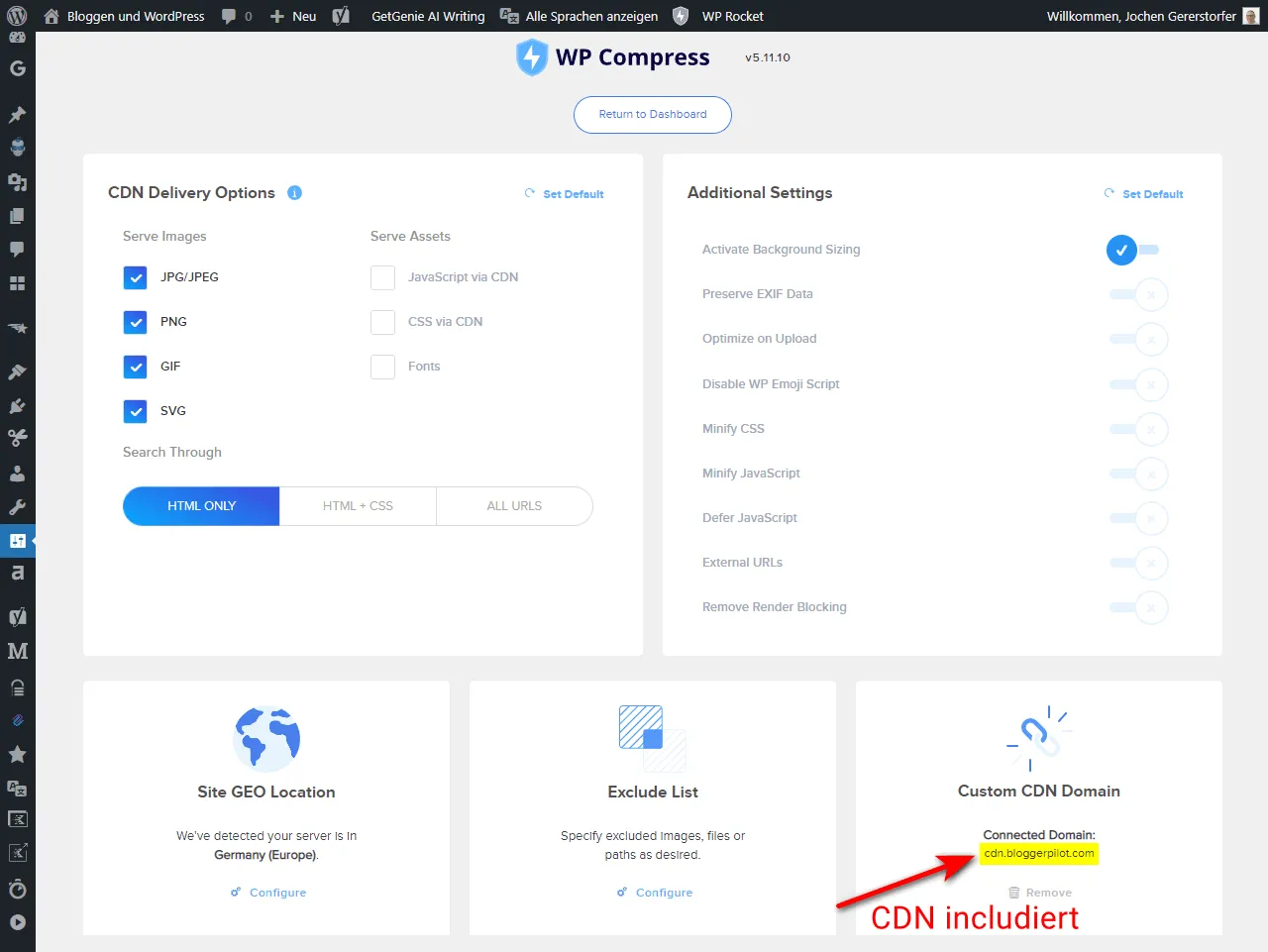The height and width of the screenshot is (952, 1268).
Task: Uncheck the SVG image checkbox
Action: tap(136, 411)
